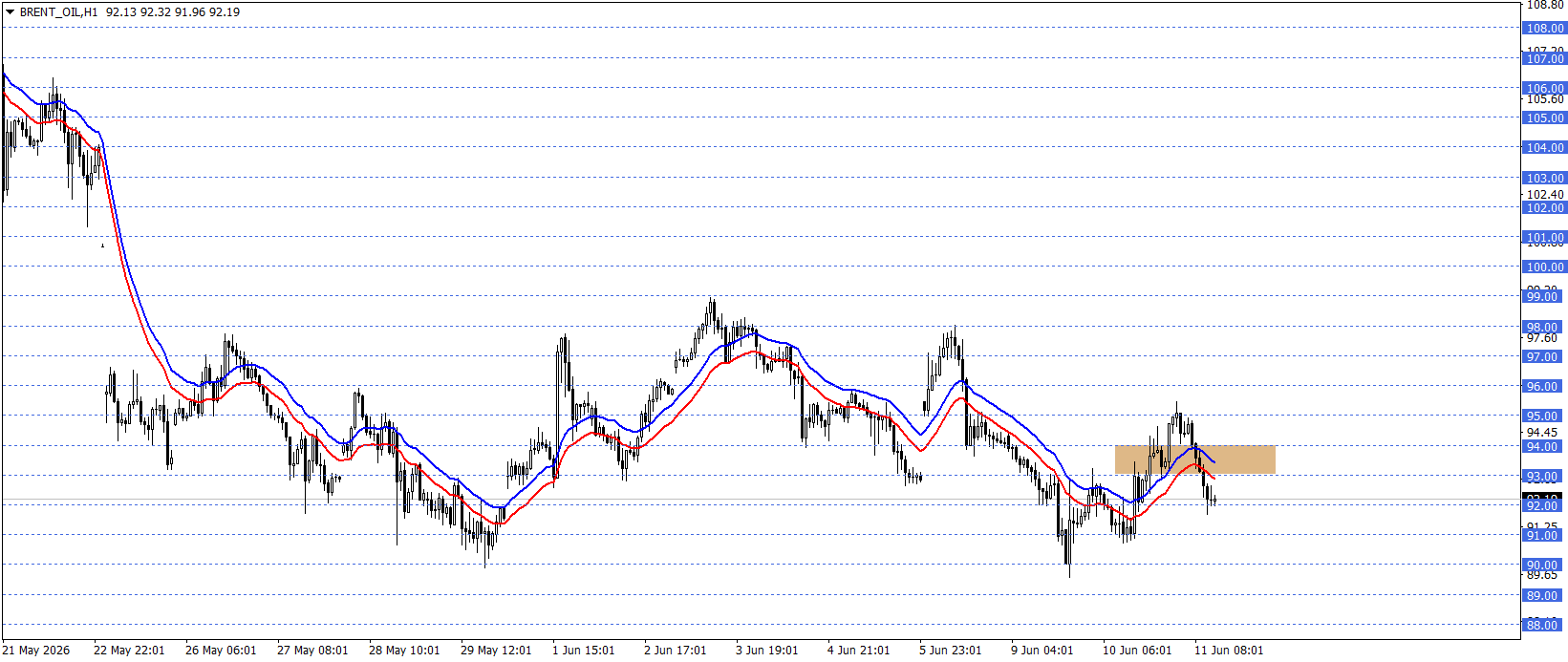Viewport: 1568px width, 662px height.
Task: Click the 28 May 10:01 time label
Action: (404, 651)
